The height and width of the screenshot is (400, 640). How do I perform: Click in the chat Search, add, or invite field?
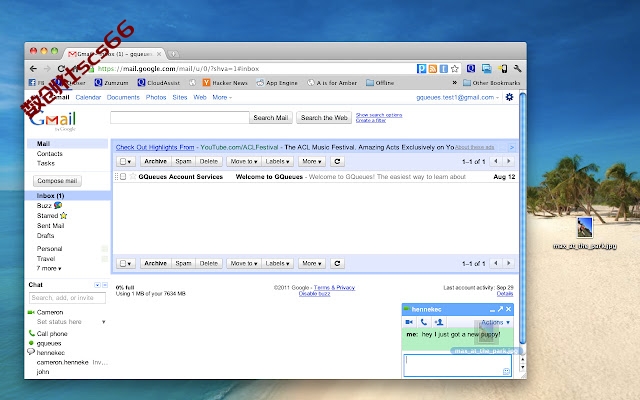[67, 298]
